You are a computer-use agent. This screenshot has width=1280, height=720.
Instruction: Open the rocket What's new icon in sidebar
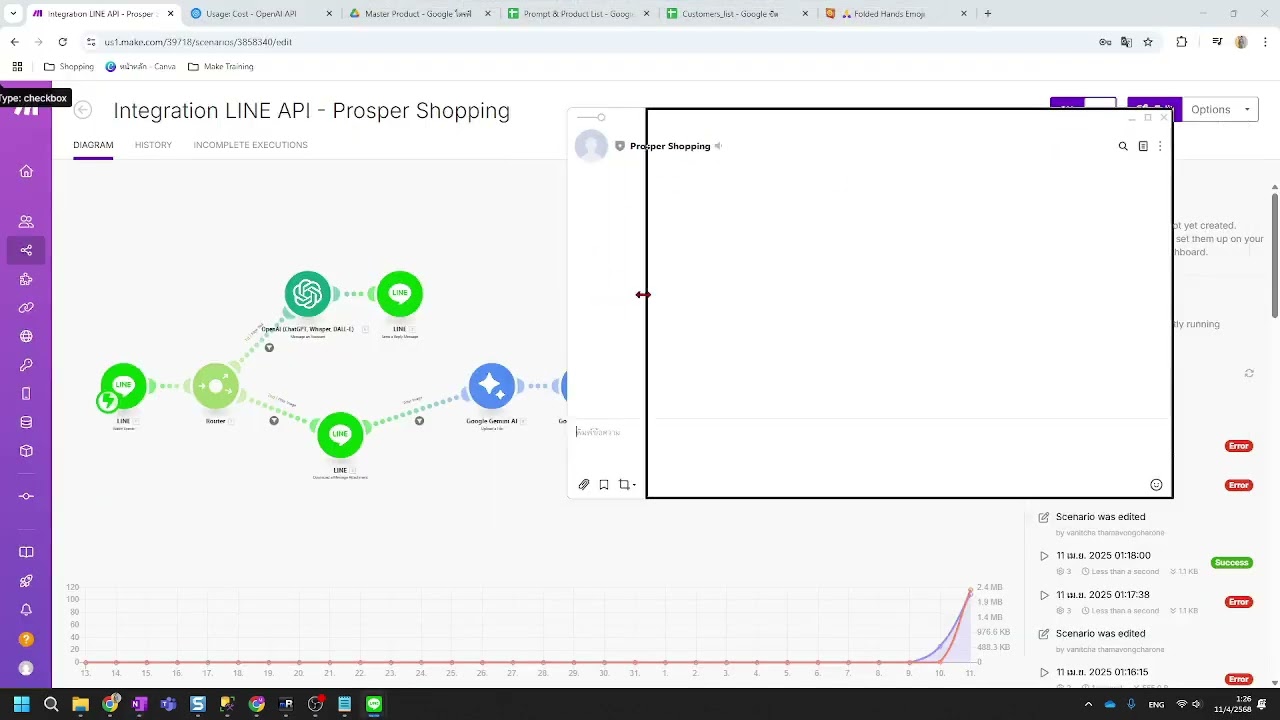tap(26, 581)
